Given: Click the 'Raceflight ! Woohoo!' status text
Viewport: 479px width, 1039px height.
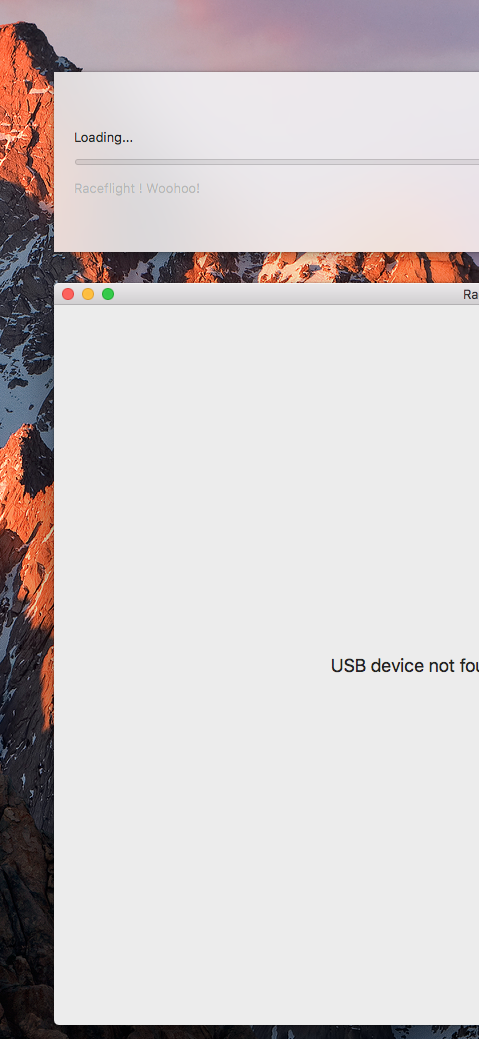Looking at the screenshot, I should click(x=137, y=189).
